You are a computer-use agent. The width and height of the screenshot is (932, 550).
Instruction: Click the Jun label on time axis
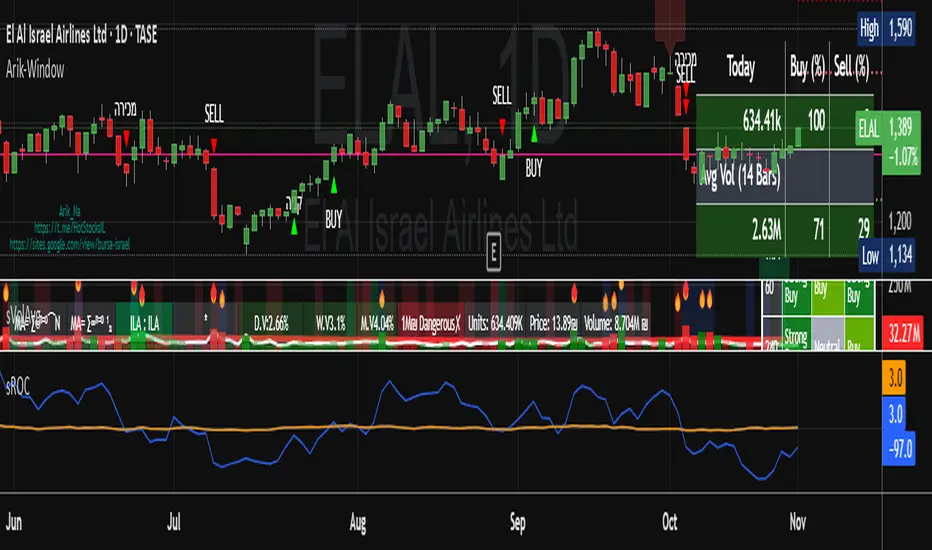(x=14, y=522)
